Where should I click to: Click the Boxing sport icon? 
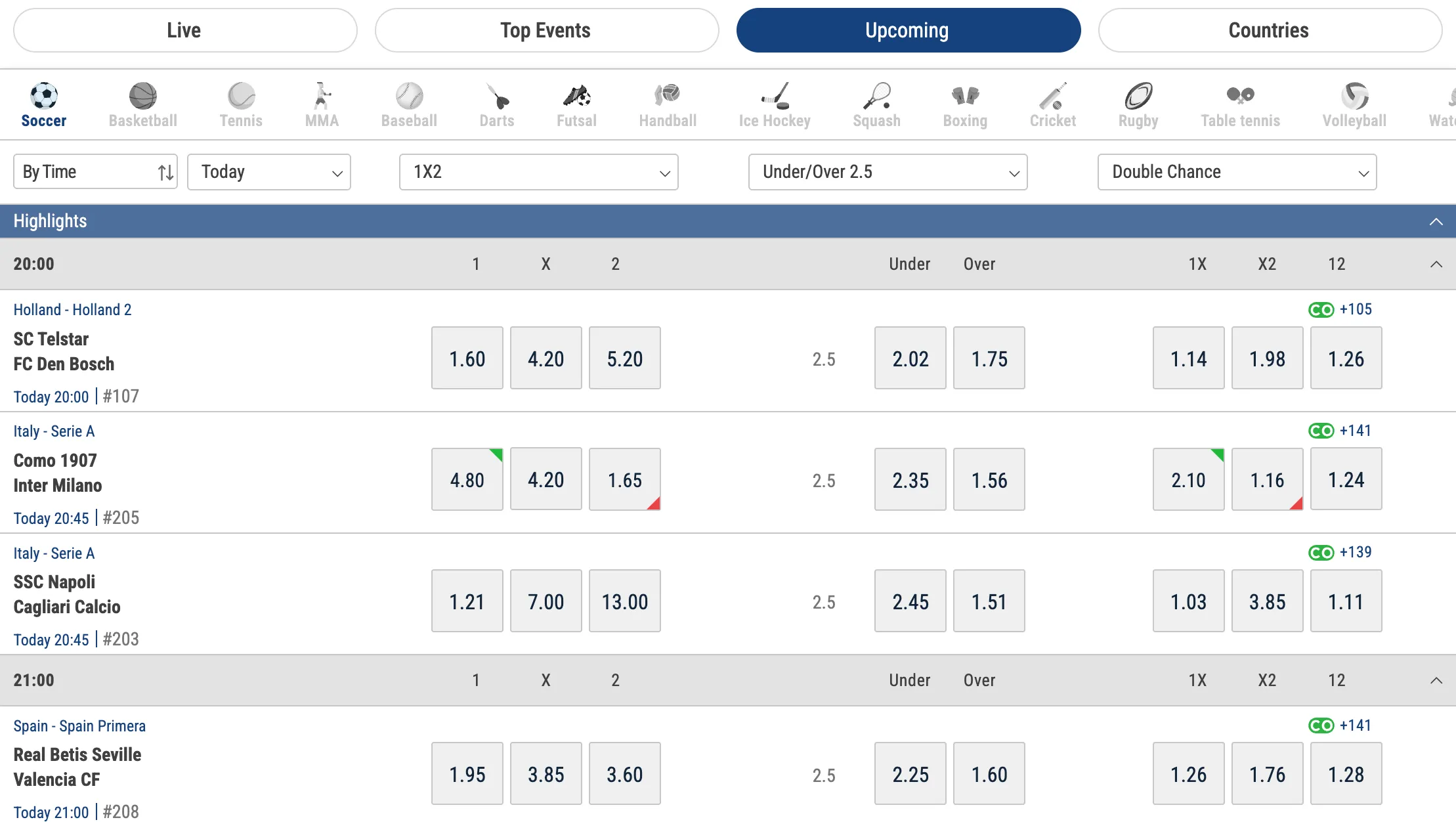pyautogui.click(x=964, y=104)
